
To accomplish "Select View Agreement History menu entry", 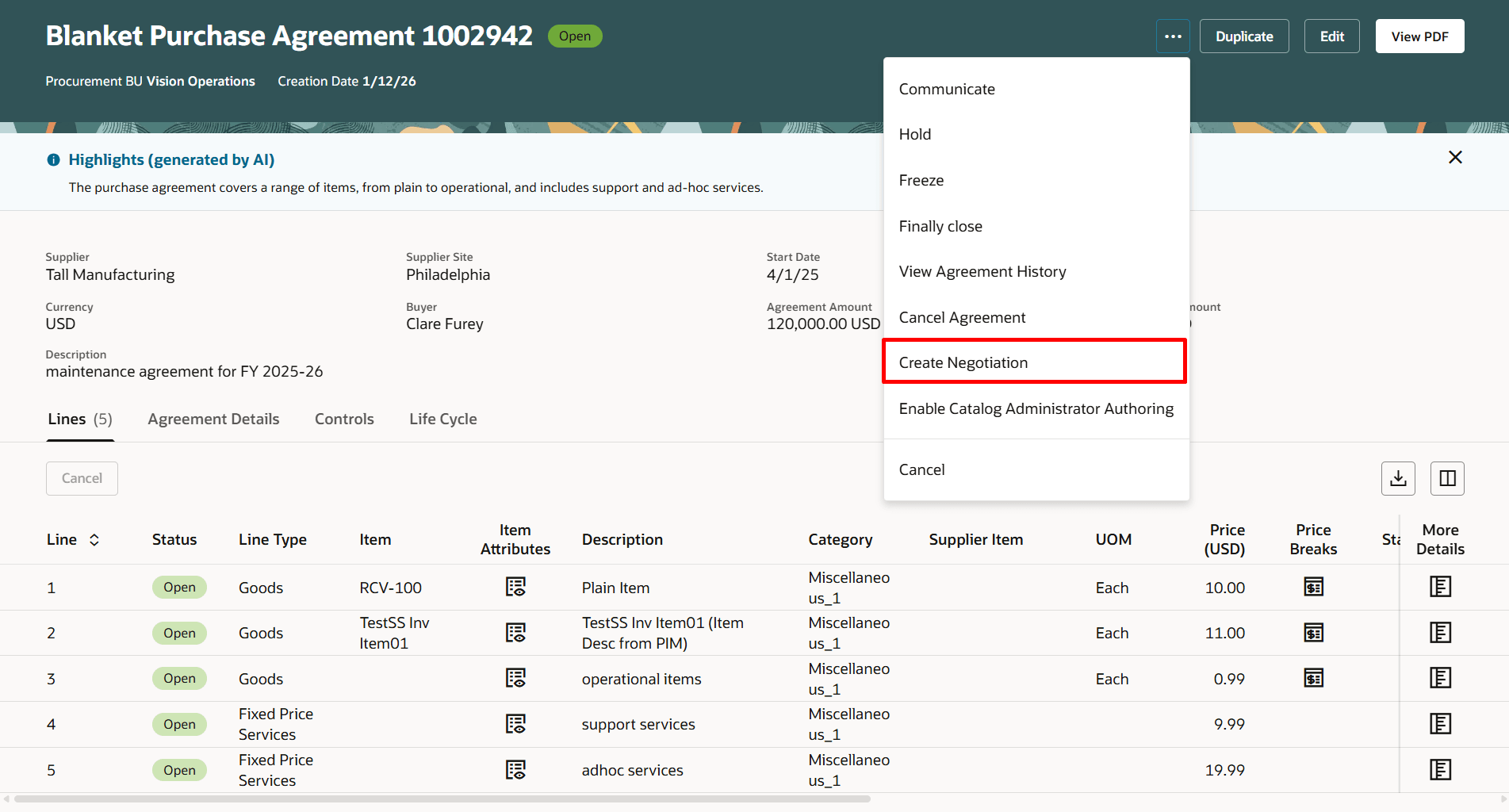I will point(982,271).
